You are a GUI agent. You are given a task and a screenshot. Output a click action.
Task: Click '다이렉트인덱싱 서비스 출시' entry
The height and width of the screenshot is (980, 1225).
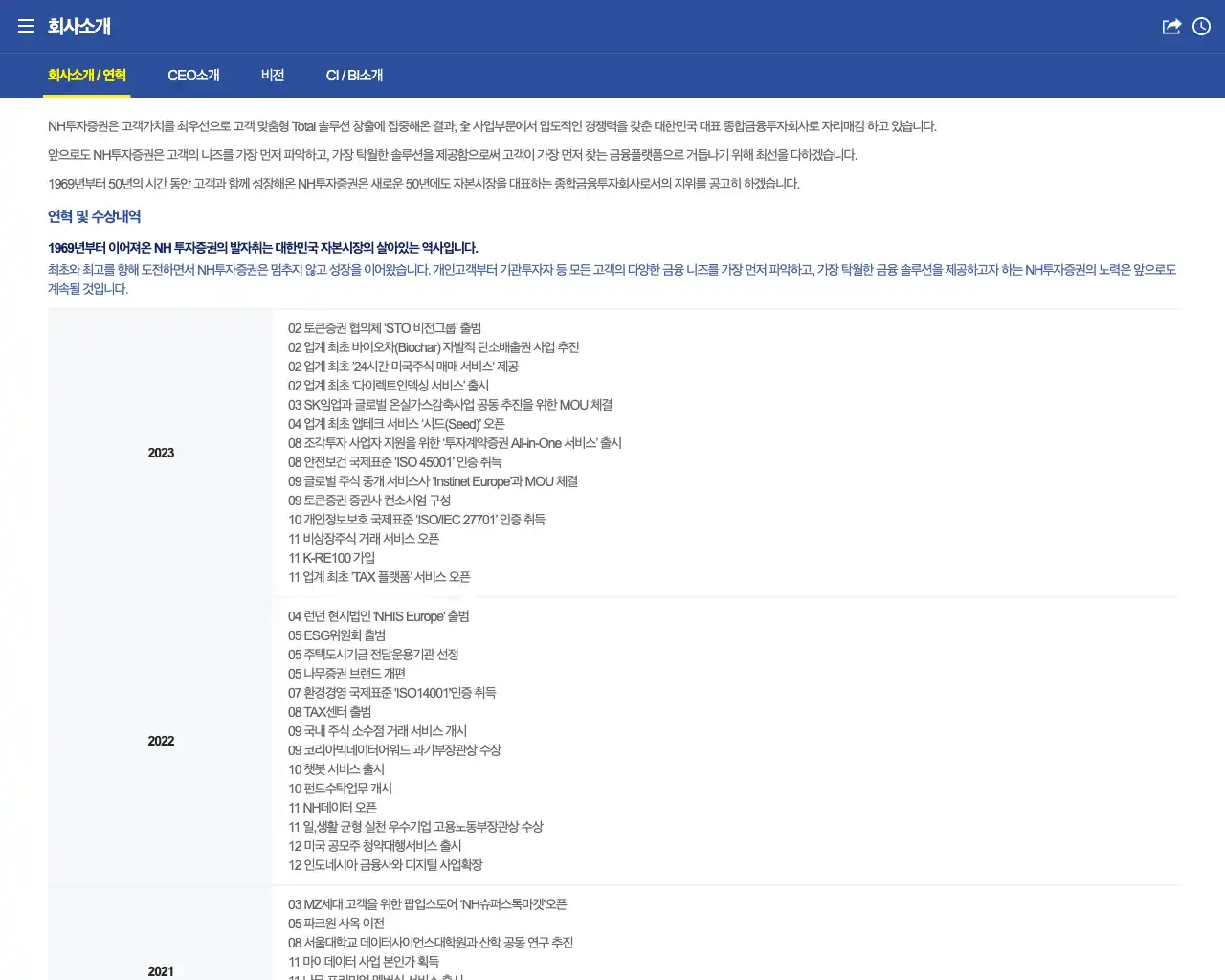(x=389, y=386)
